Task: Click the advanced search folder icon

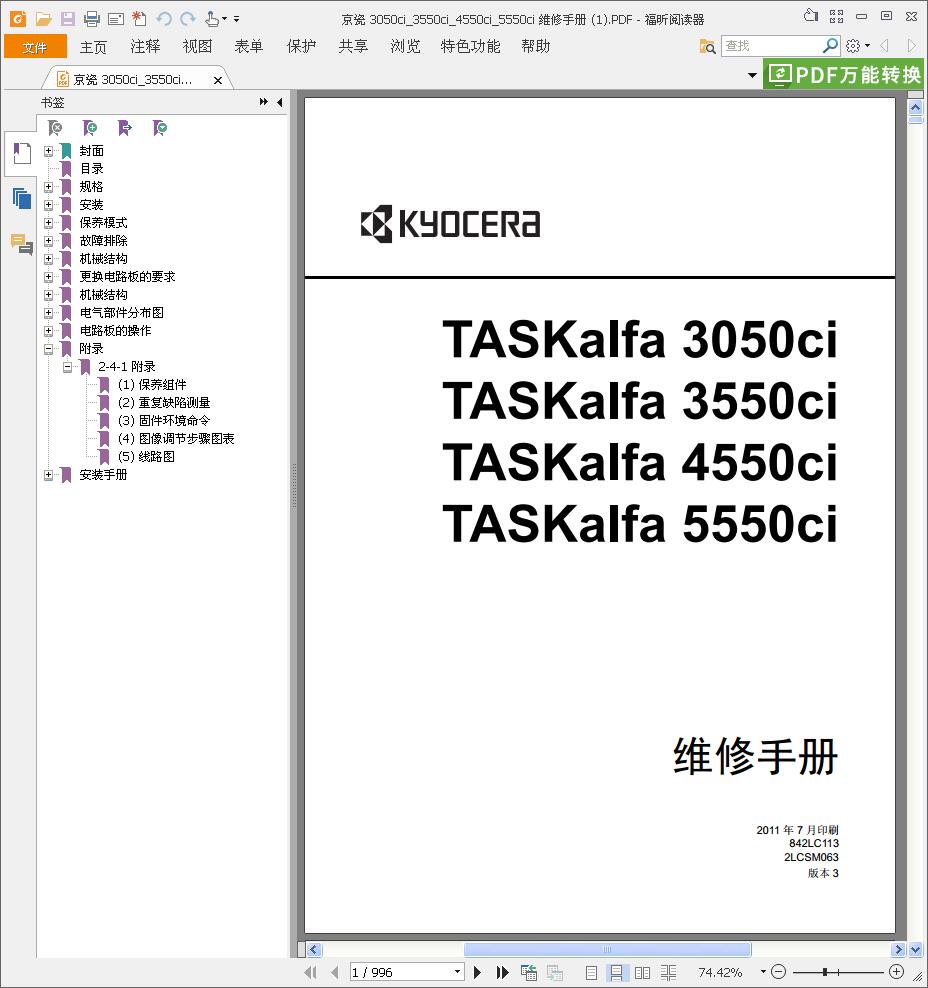Action: pos(707,46)
